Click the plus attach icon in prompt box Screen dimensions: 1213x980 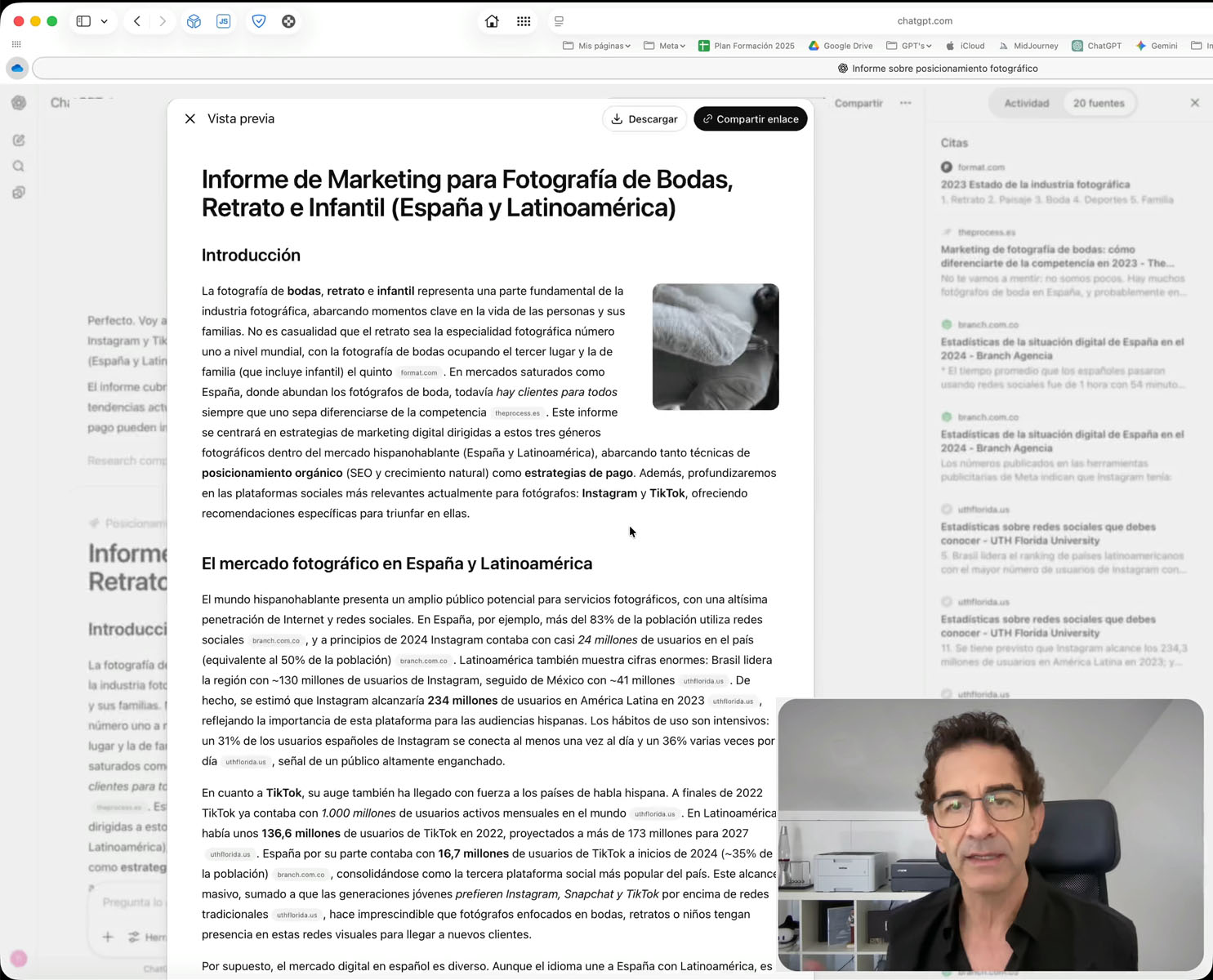click(108, 937)
